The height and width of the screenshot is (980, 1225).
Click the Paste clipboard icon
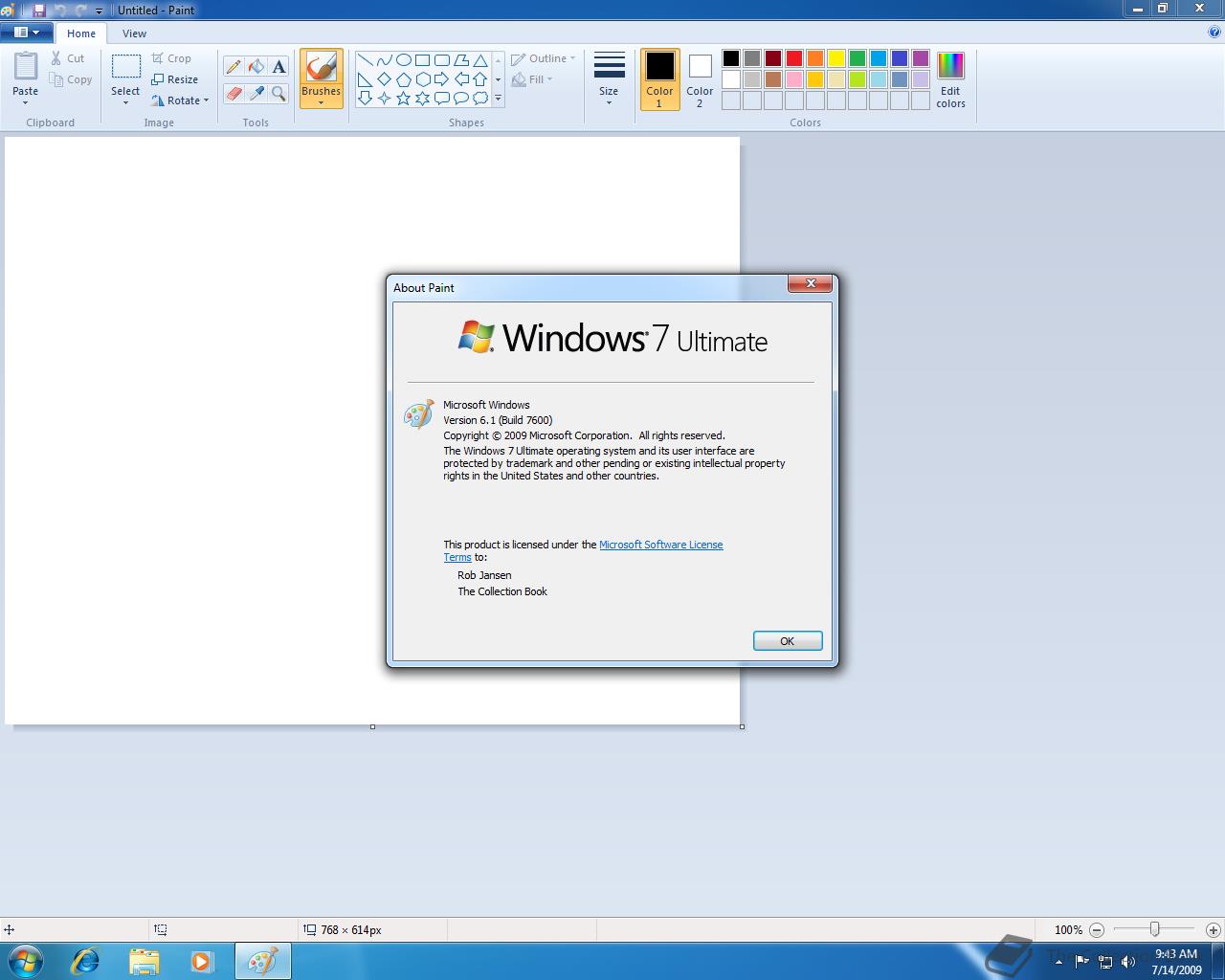[x=26, y=66]
